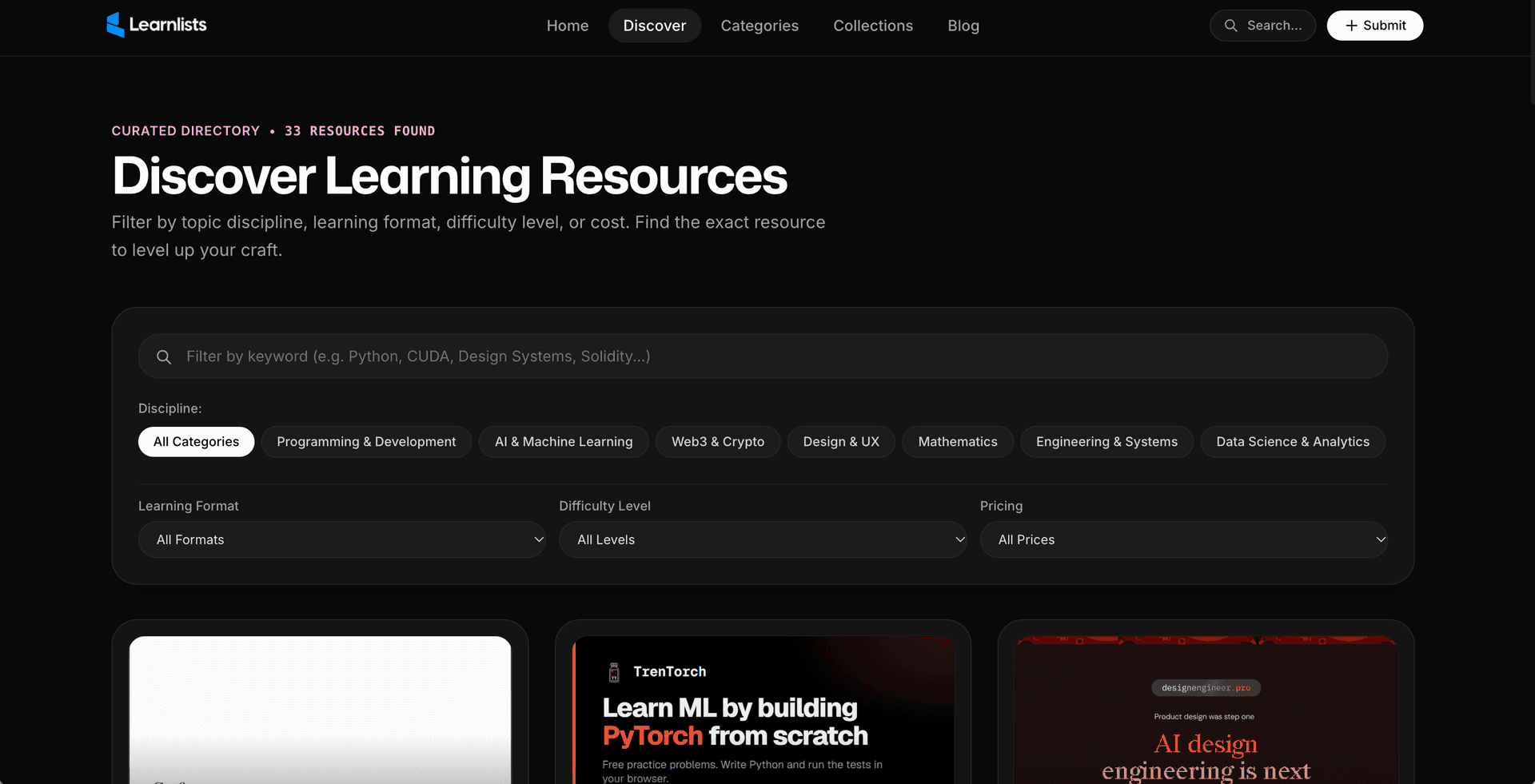Screen dimensions: 1535x784
Task: Focus the Filter by keyword field
Action: (x=763, y=356)
